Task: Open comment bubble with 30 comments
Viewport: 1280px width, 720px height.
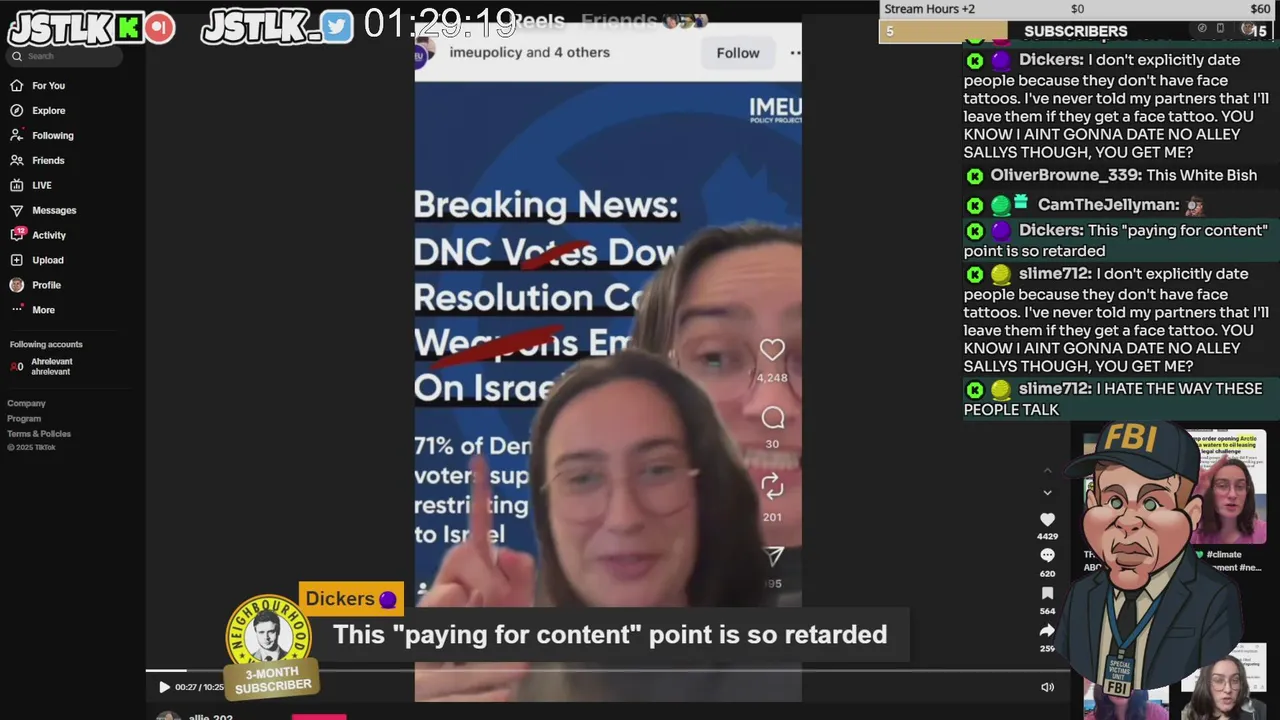Action: tap(772, 418)
